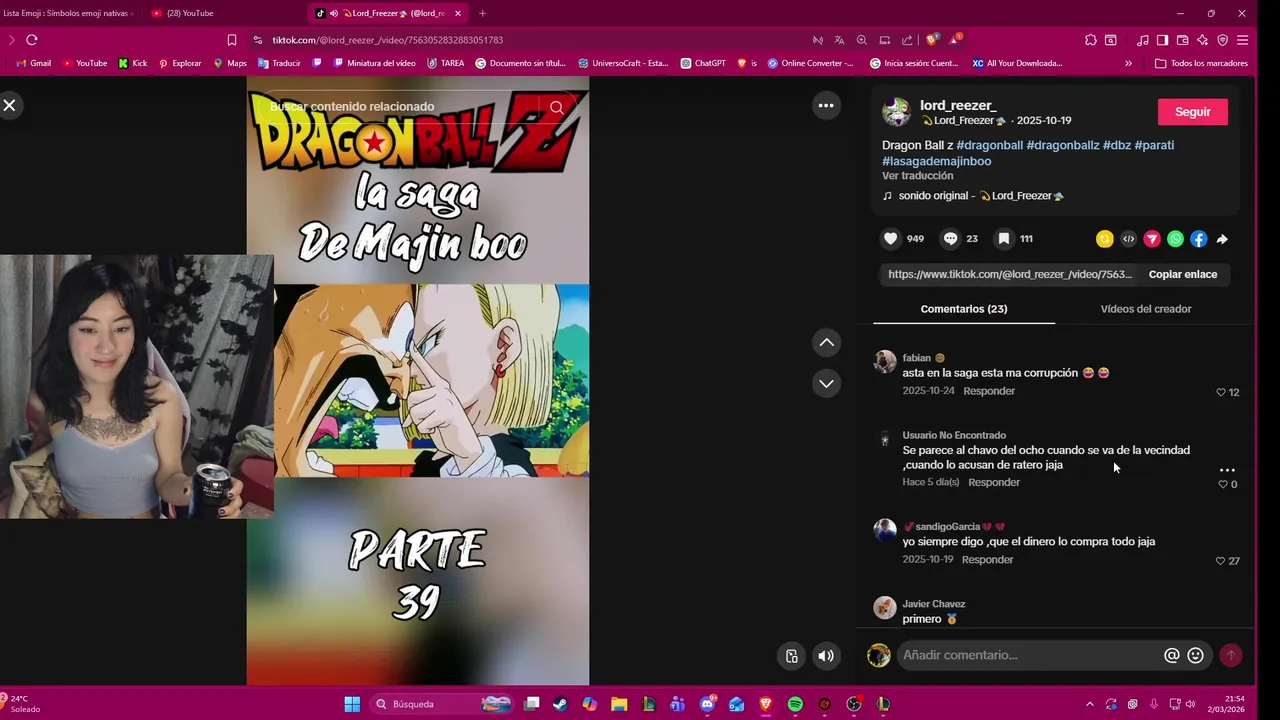Open Todos los marcadores folder
The image size is (1280, 720).
[x=1201, y=63]
